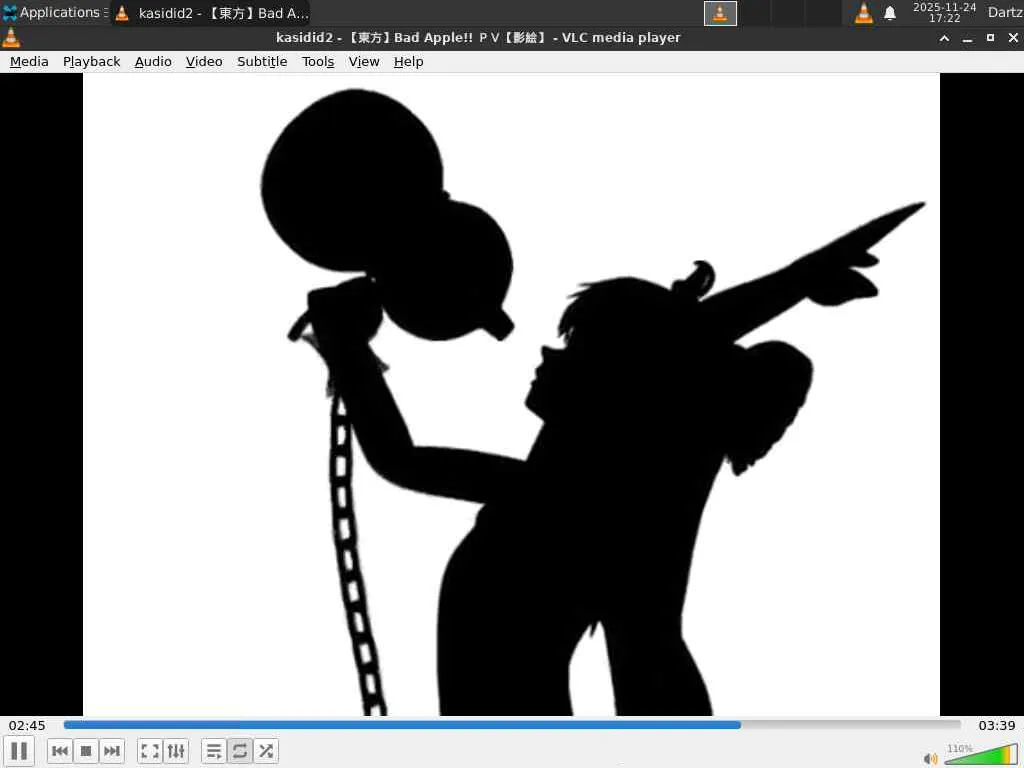
Task: Open the View menu
Action: pyautogui.click(x=364, y=61)
